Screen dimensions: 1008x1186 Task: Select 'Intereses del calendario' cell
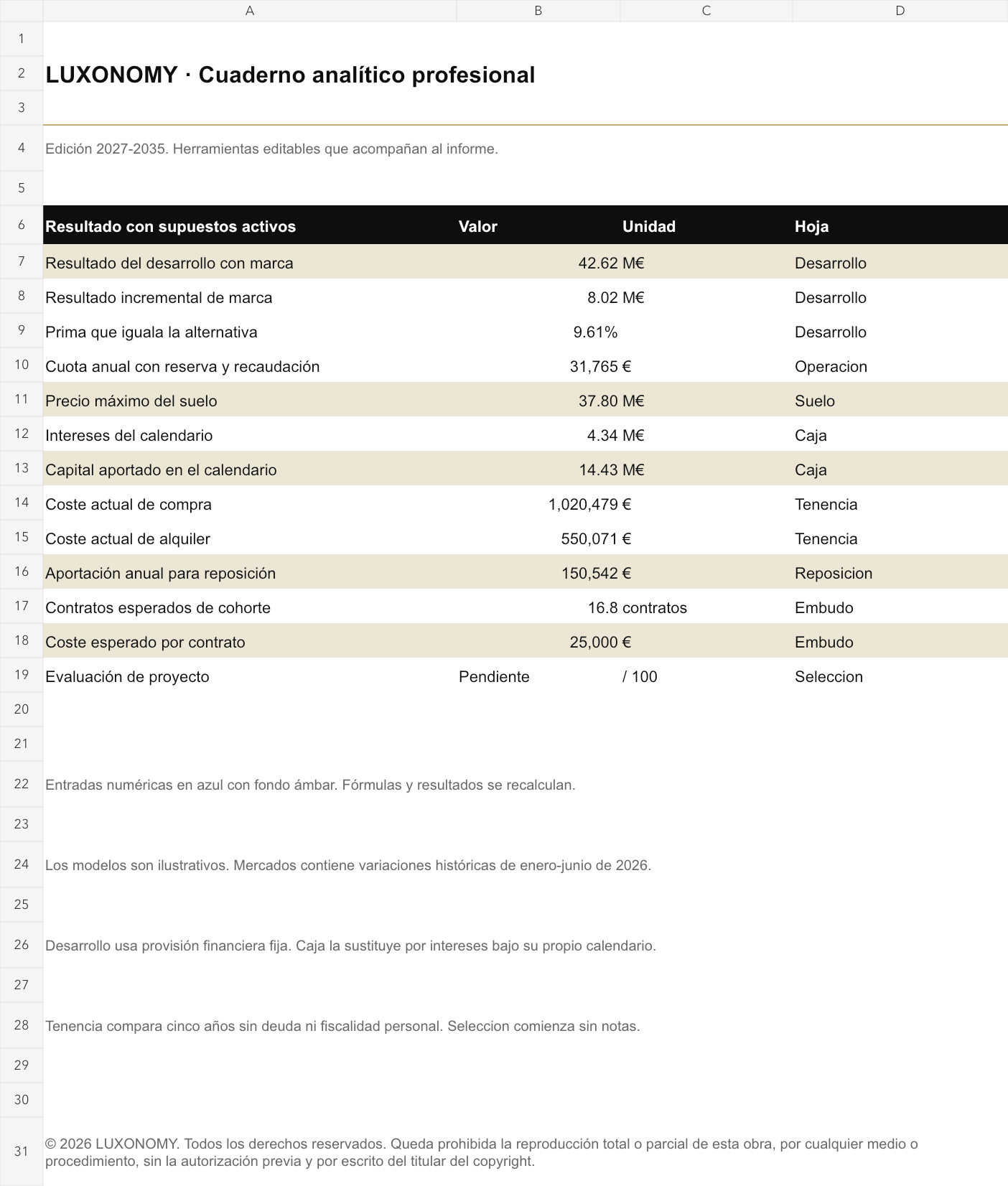(x=250, y=435)
